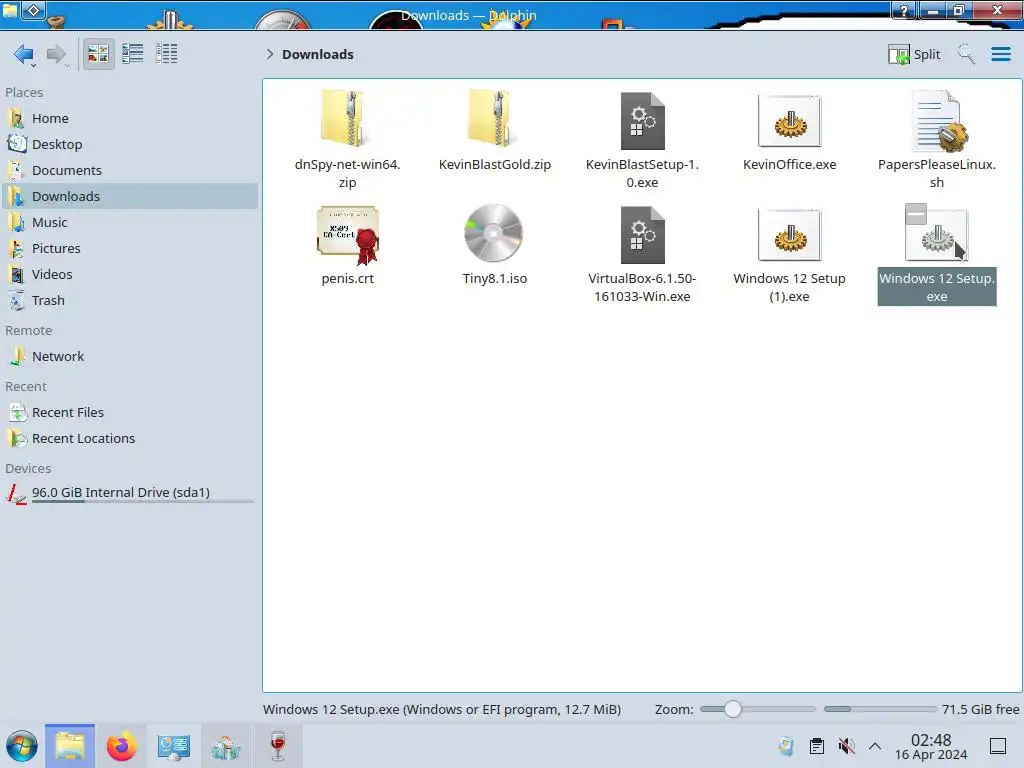Viewport: 1024px width, 768px height.
Task: Split the Dolphin view
Action: click(914, 54)
